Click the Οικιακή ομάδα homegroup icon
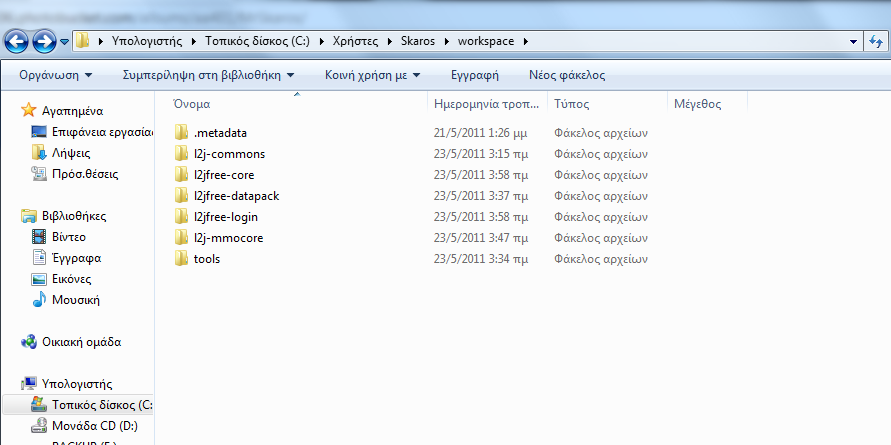The height and width of the screenshot is (445, 891). 28,342
